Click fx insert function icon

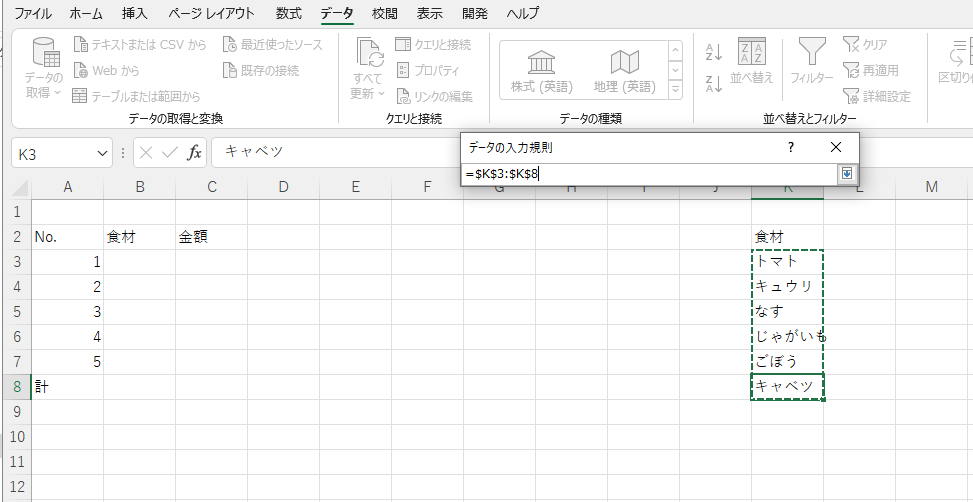[194, 153]
